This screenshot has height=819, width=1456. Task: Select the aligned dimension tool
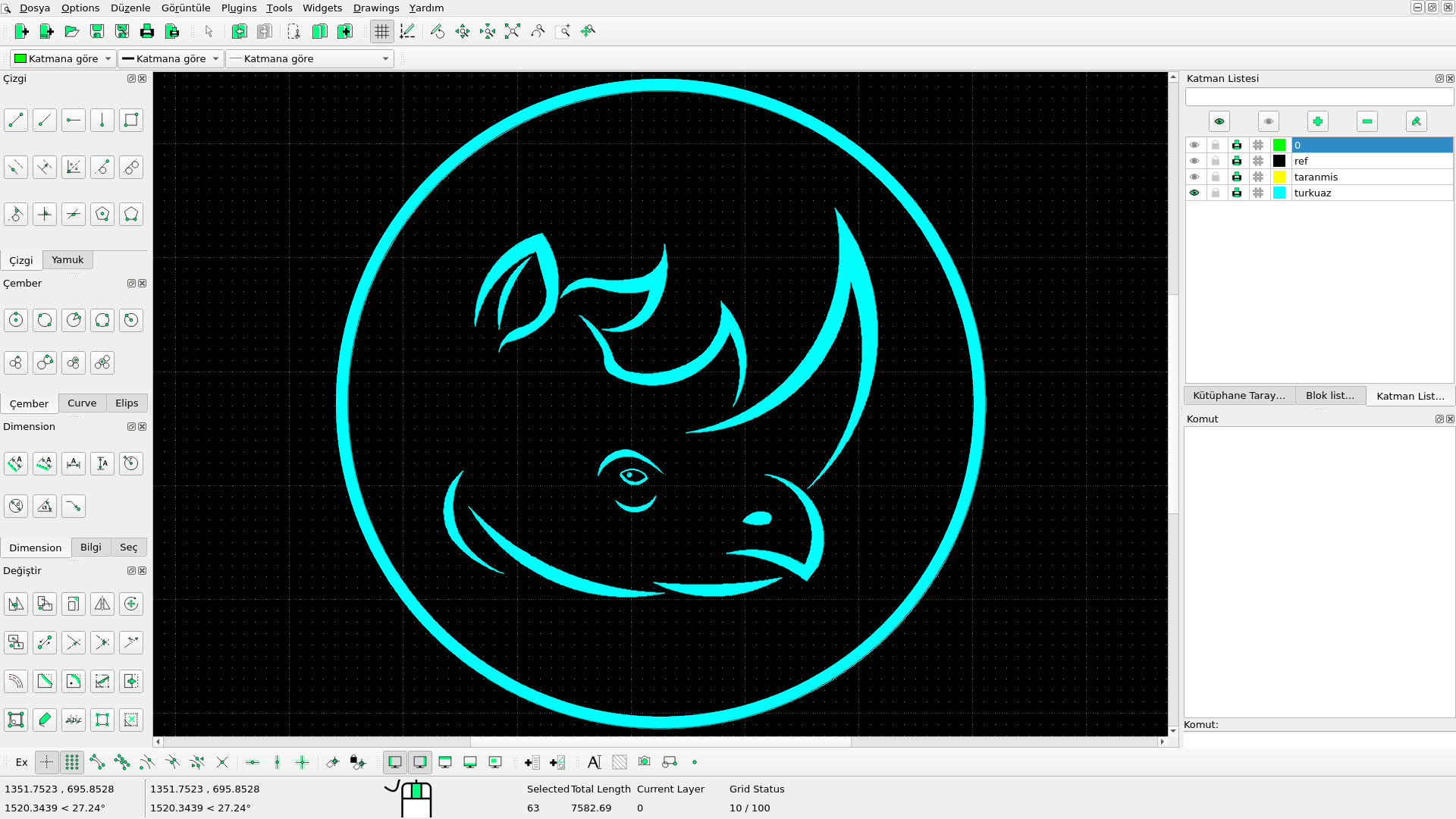tap(16, 463)
